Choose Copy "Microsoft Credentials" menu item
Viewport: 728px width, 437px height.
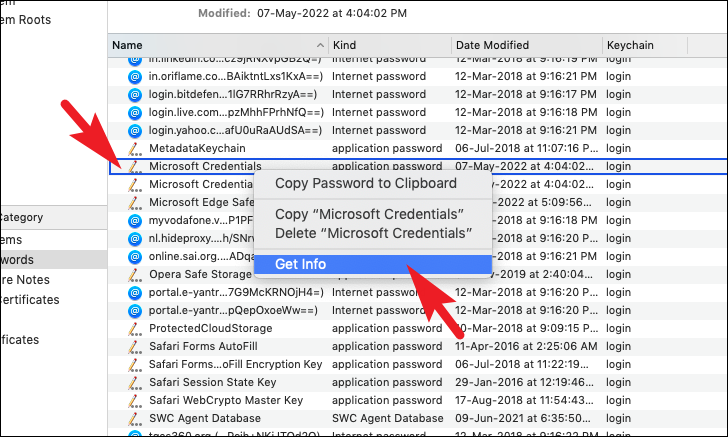click(x=370, y=214)
